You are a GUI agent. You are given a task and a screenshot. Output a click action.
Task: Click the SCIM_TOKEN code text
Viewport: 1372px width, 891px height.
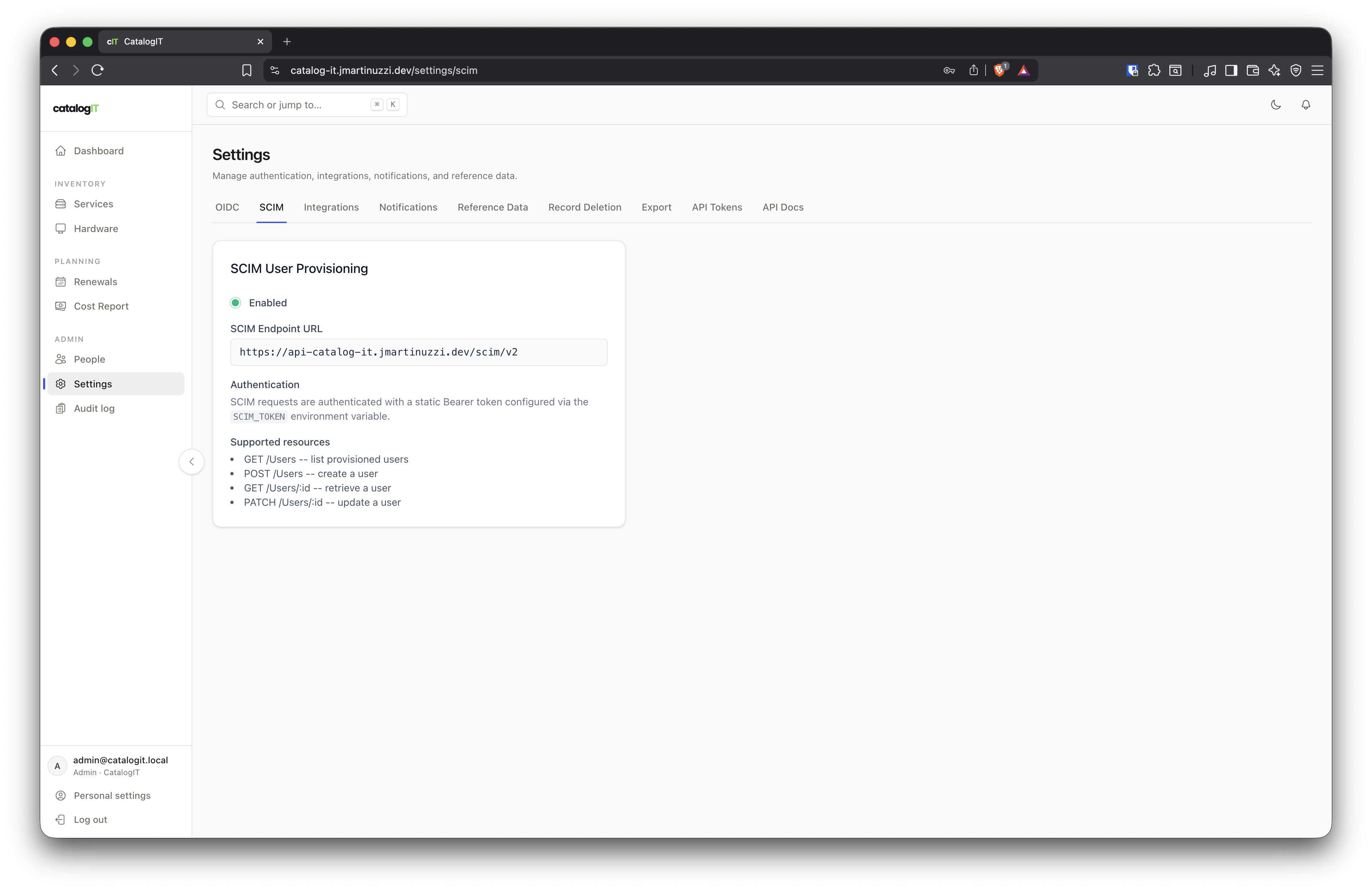click(x=259, y=417)
